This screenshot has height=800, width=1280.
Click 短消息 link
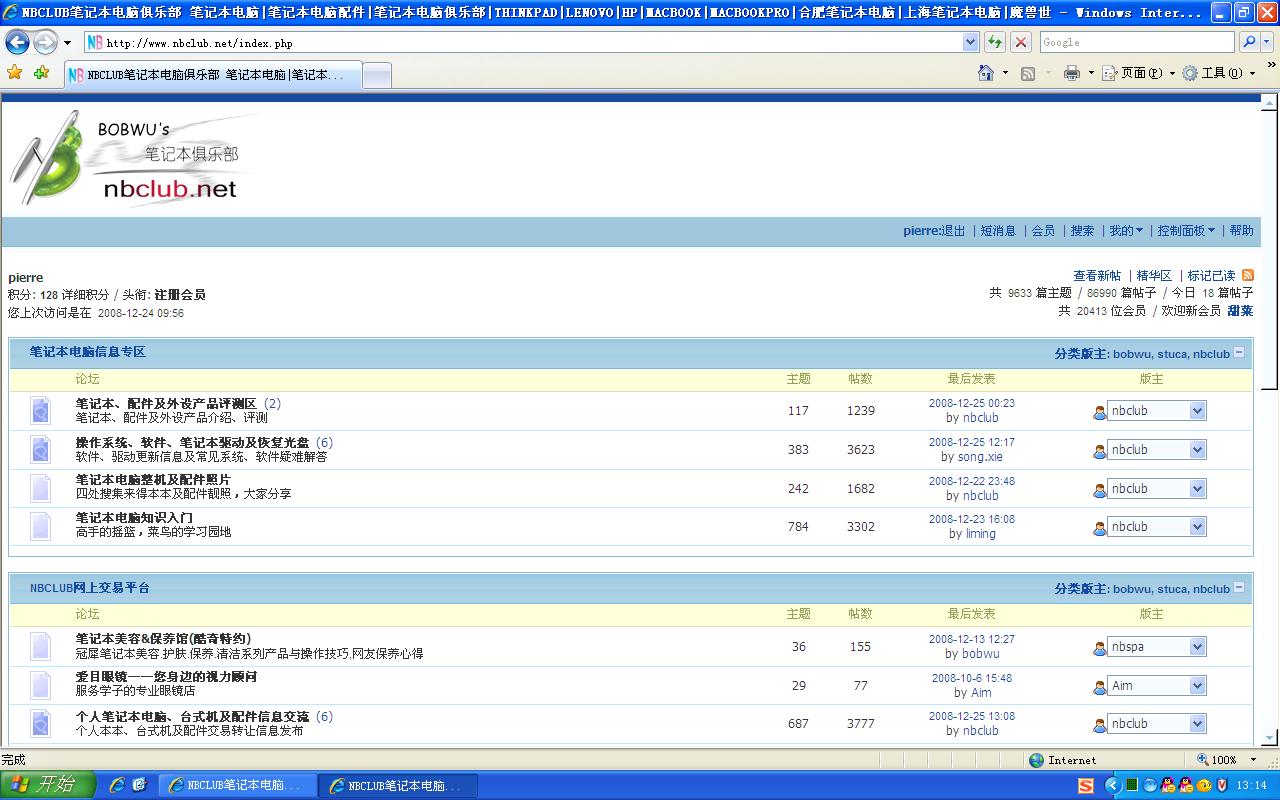pyautogui.click(x=998, y=231)
